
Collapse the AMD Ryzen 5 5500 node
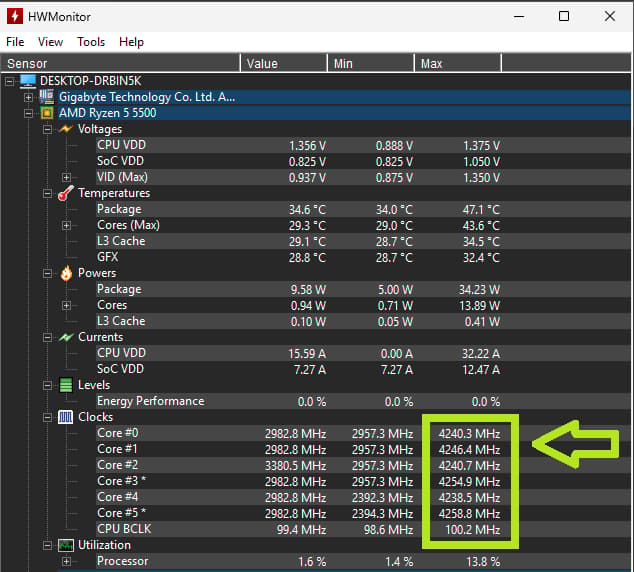[x=28, y=114]
